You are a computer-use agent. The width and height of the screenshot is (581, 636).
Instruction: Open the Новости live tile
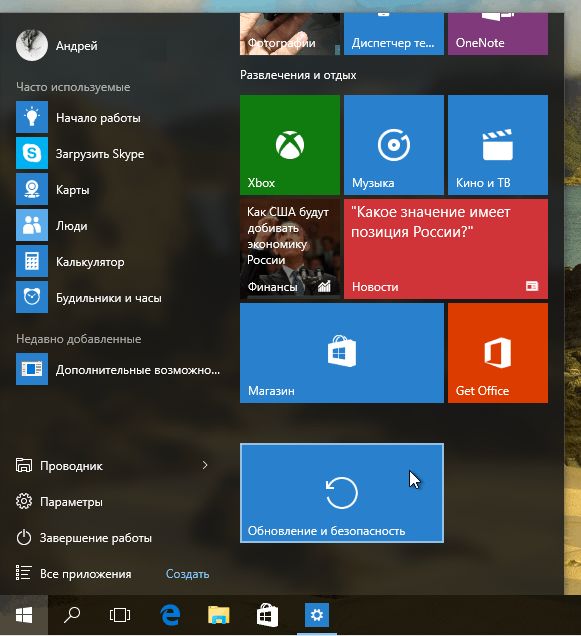[446, 249]
